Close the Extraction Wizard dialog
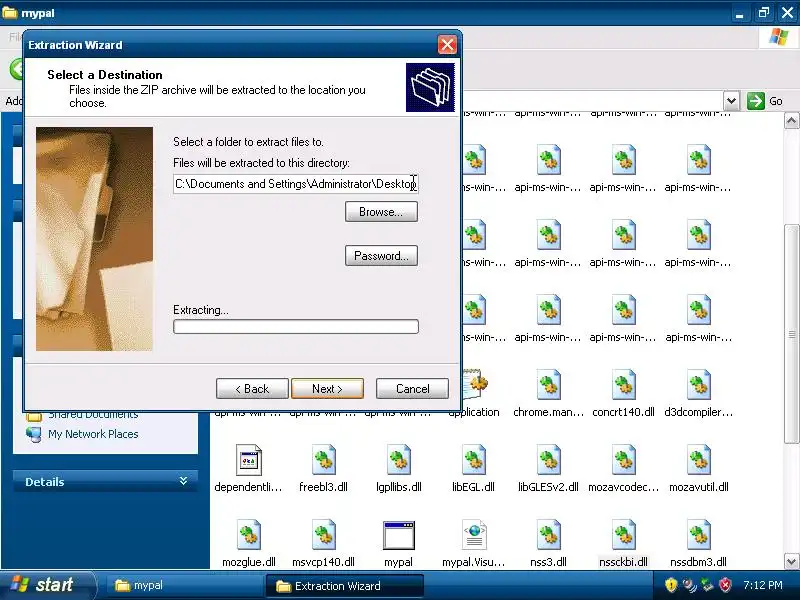Viewport: 800px width, 600px height. click(x=447, y=45)
